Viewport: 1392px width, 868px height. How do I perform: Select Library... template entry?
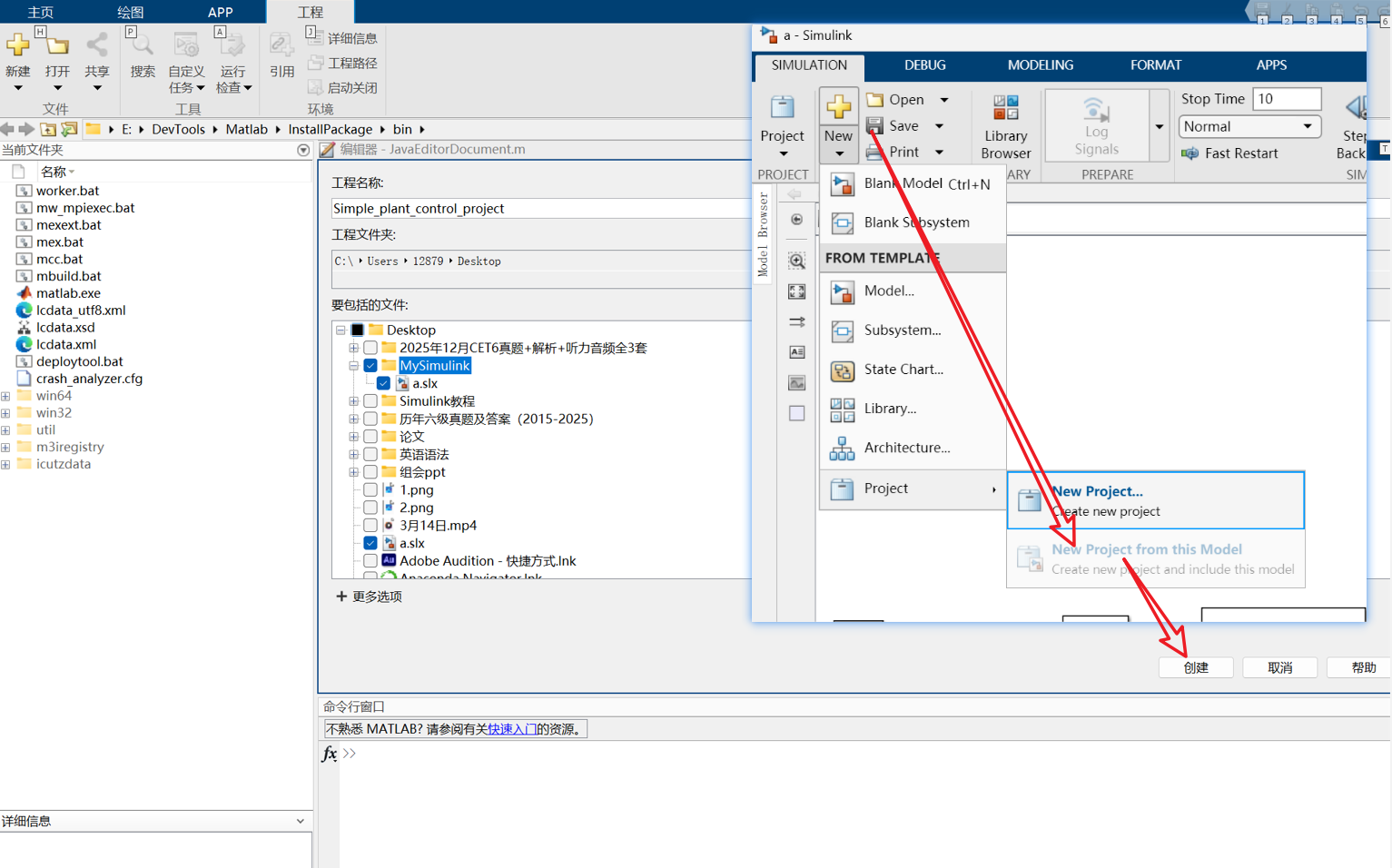[x=913, y=409]
